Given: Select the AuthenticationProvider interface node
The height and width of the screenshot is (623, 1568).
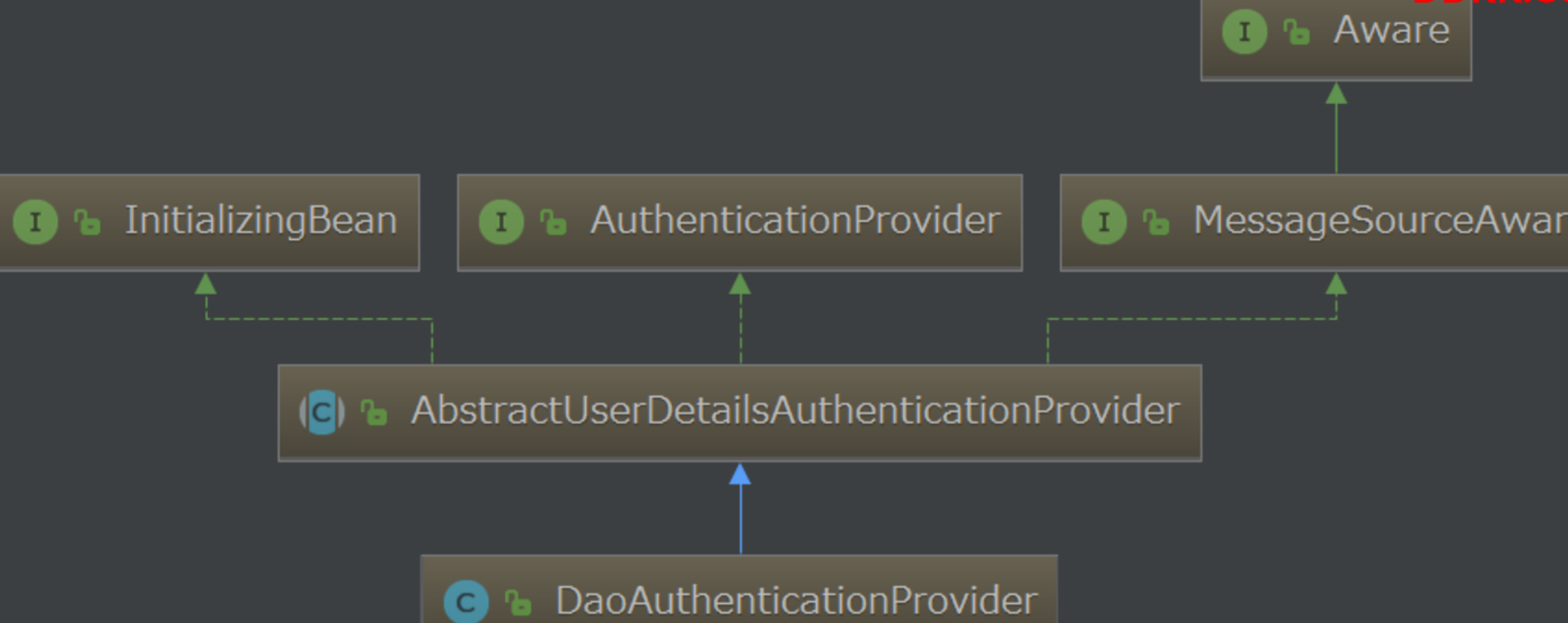Looking at the screenshot, I should pyautogui.click(x=740, y=222).
